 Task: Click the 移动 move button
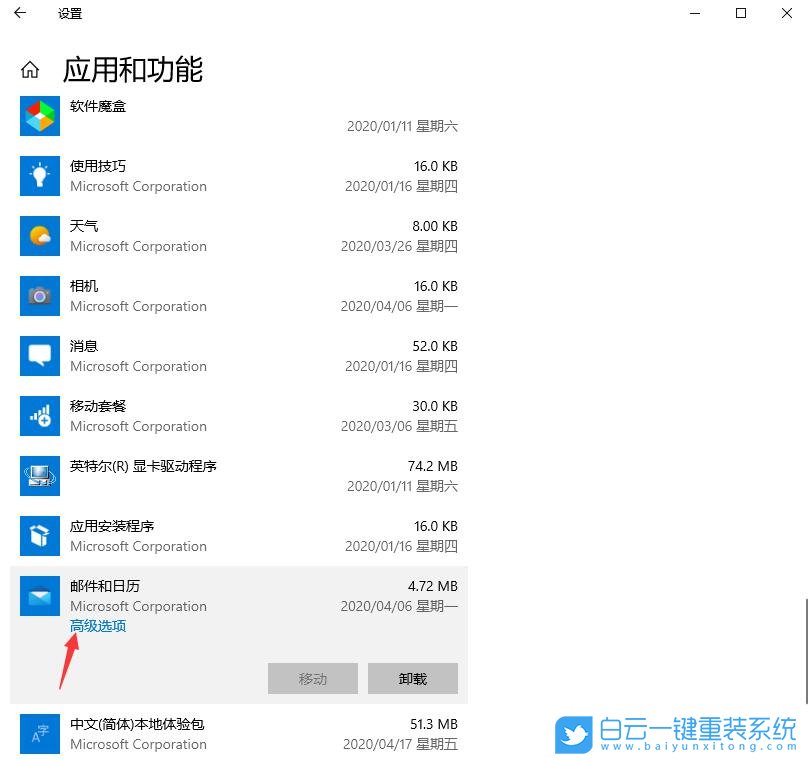311,678
